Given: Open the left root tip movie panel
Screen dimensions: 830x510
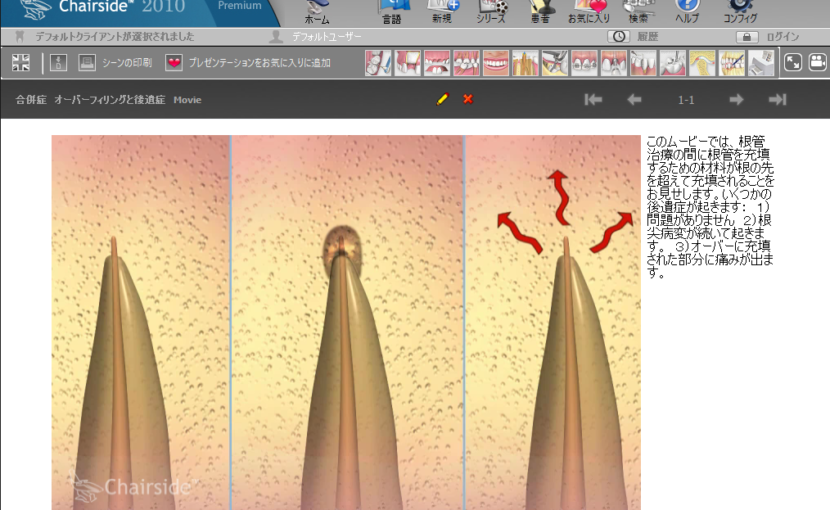Looking at the screenshot, I should click(140, 323).
